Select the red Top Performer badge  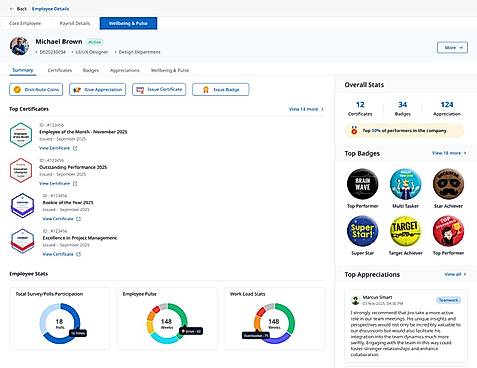tap(448, 231)
